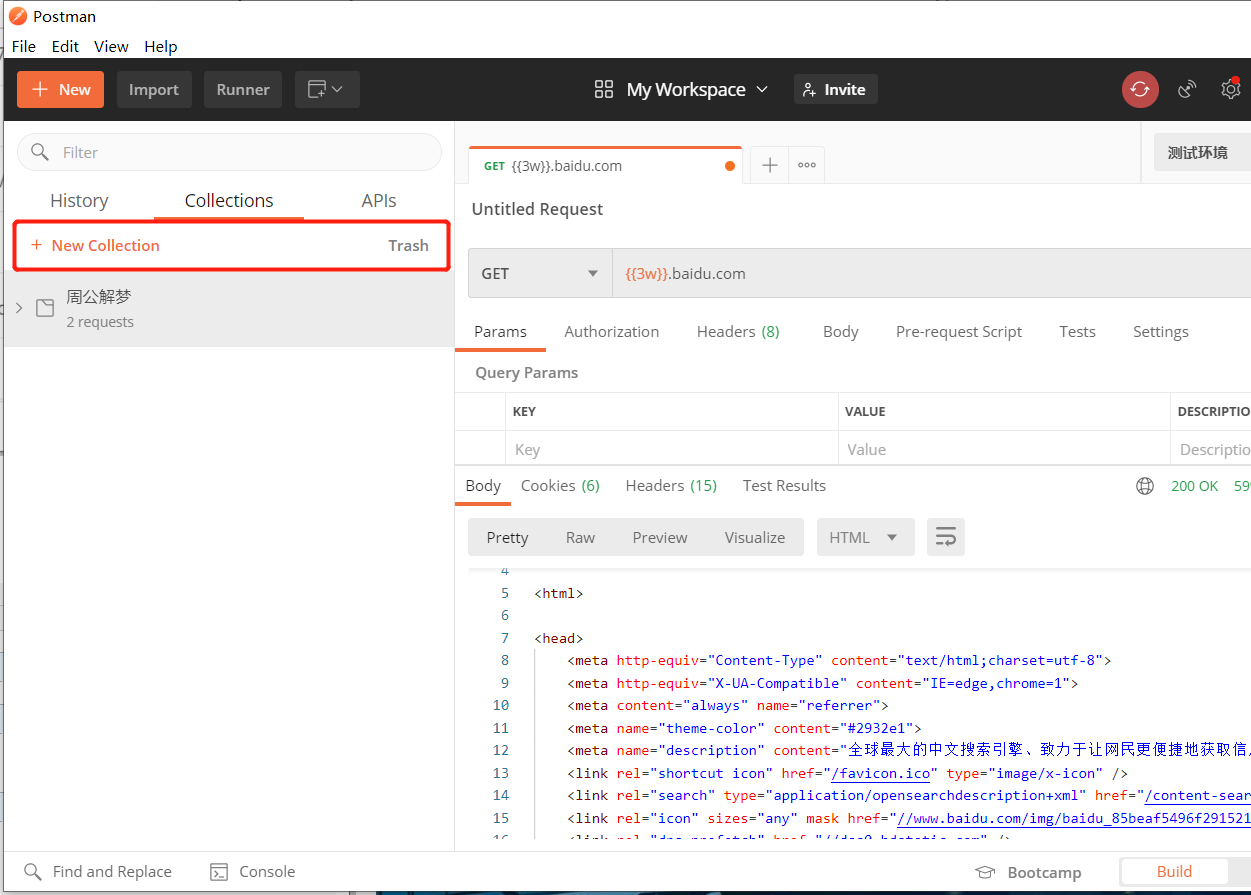The width and height of the screenshot is (1251, 895).
Task: Open the satellite capture requests icon
Action: tap(1187, 89)
